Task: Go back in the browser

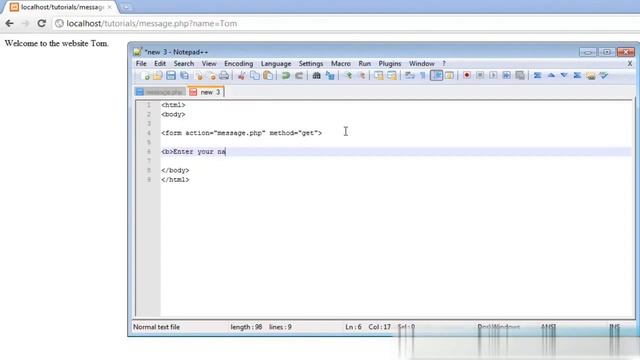Action: point(9,23)
